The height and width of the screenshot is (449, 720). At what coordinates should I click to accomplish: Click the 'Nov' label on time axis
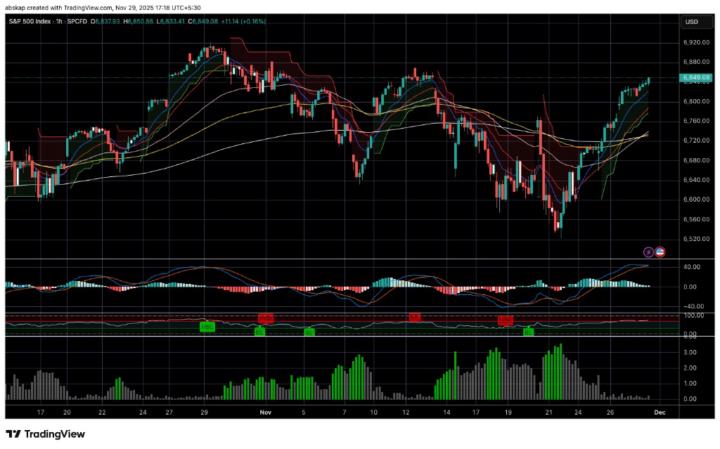click(x=265, y=412)
